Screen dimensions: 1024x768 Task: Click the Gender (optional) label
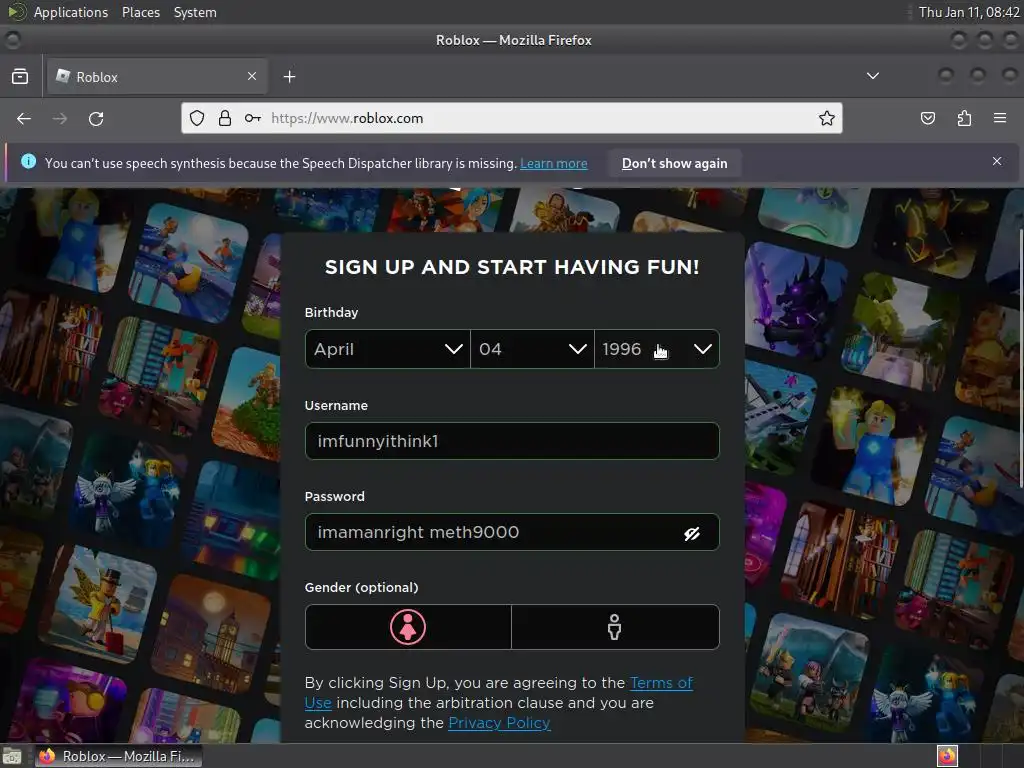coord(361,587)
